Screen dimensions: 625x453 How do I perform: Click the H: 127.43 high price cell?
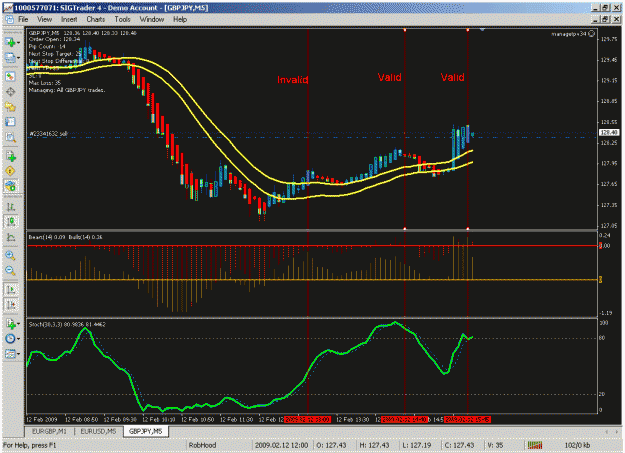[x=374, y=445]
